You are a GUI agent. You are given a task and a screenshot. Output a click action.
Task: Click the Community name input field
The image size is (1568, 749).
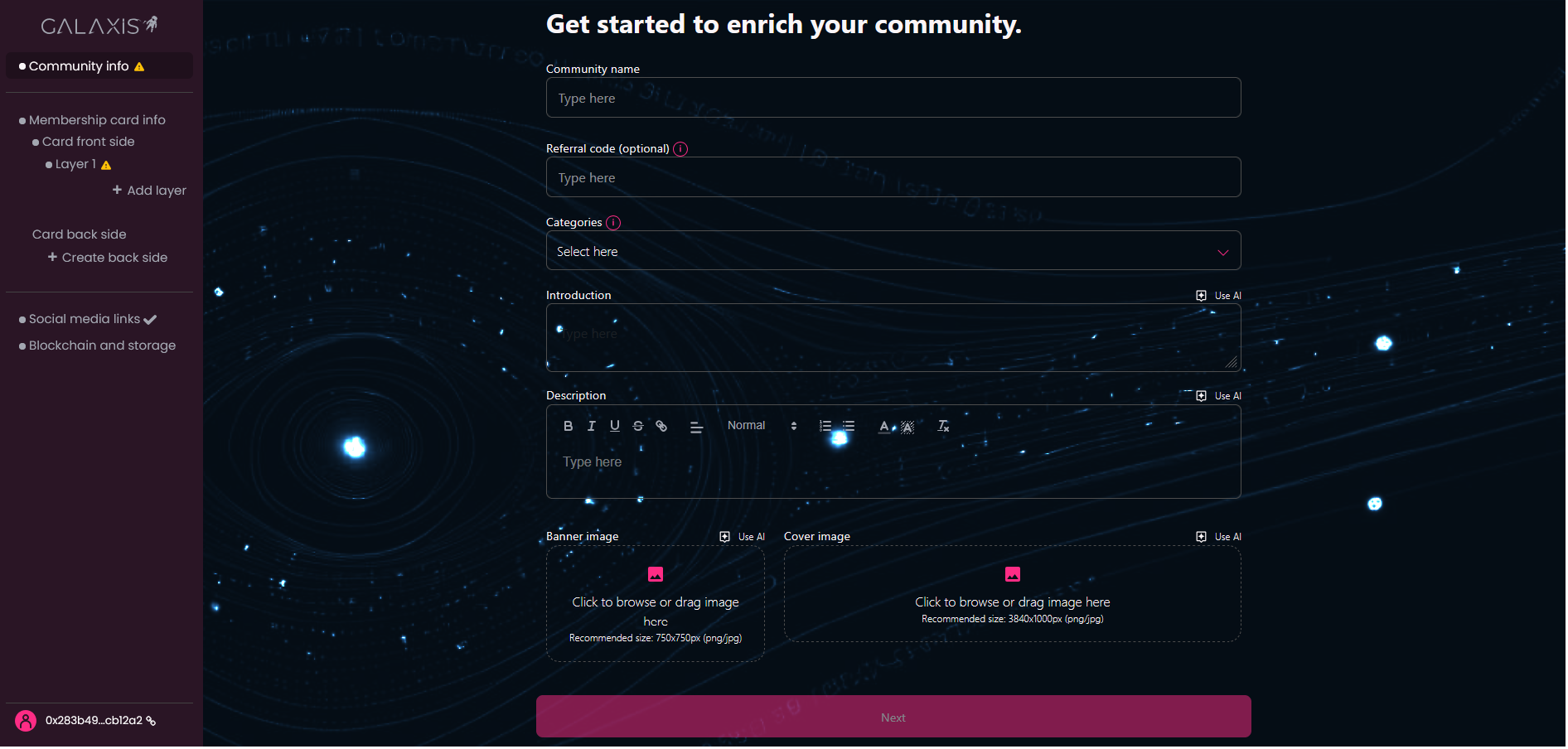tap(893, 98)
